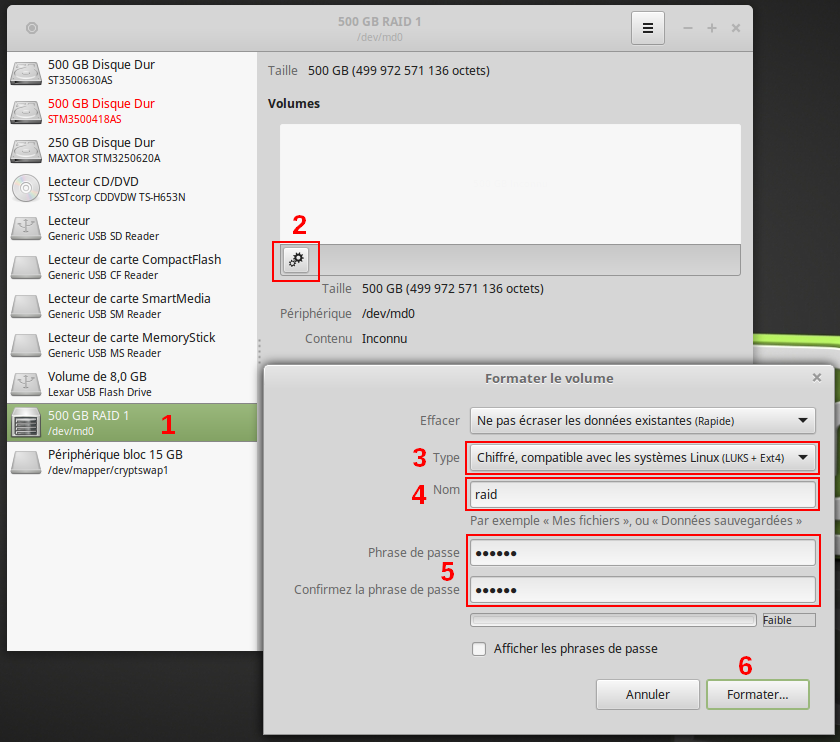Select the 500 GB RAID 1 device
840x742 pixels.
point(101,423)
